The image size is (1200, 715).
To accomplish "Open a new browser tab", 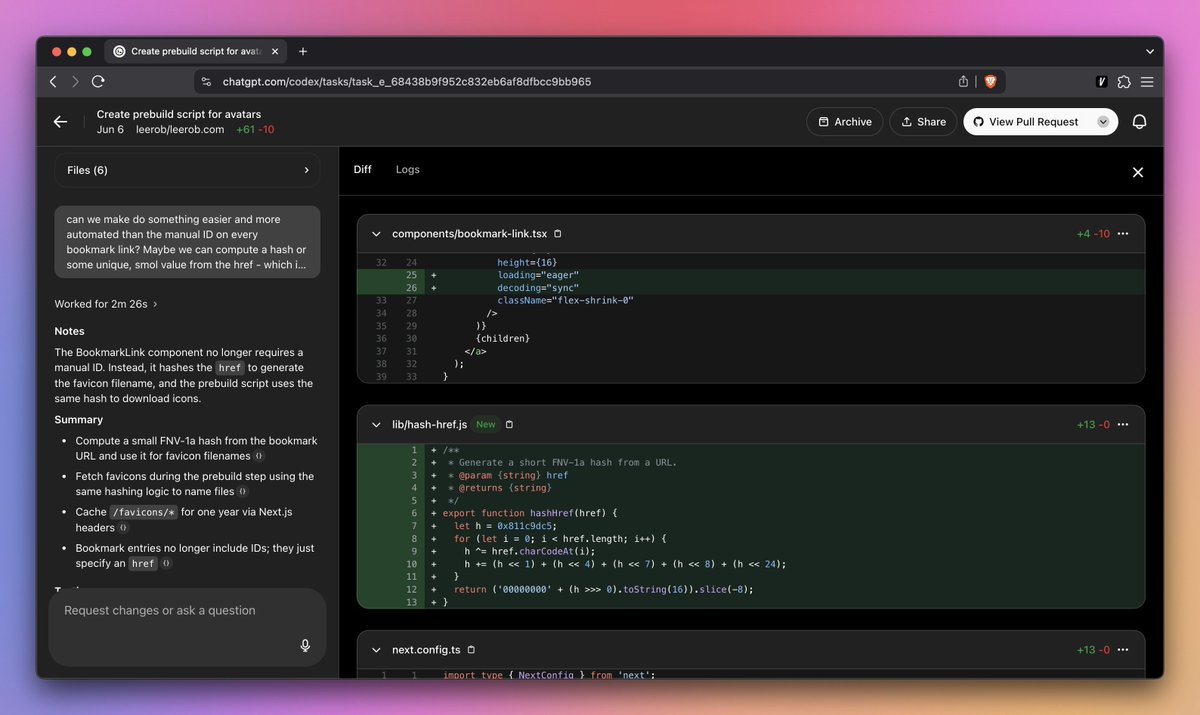I will (303, 51).
